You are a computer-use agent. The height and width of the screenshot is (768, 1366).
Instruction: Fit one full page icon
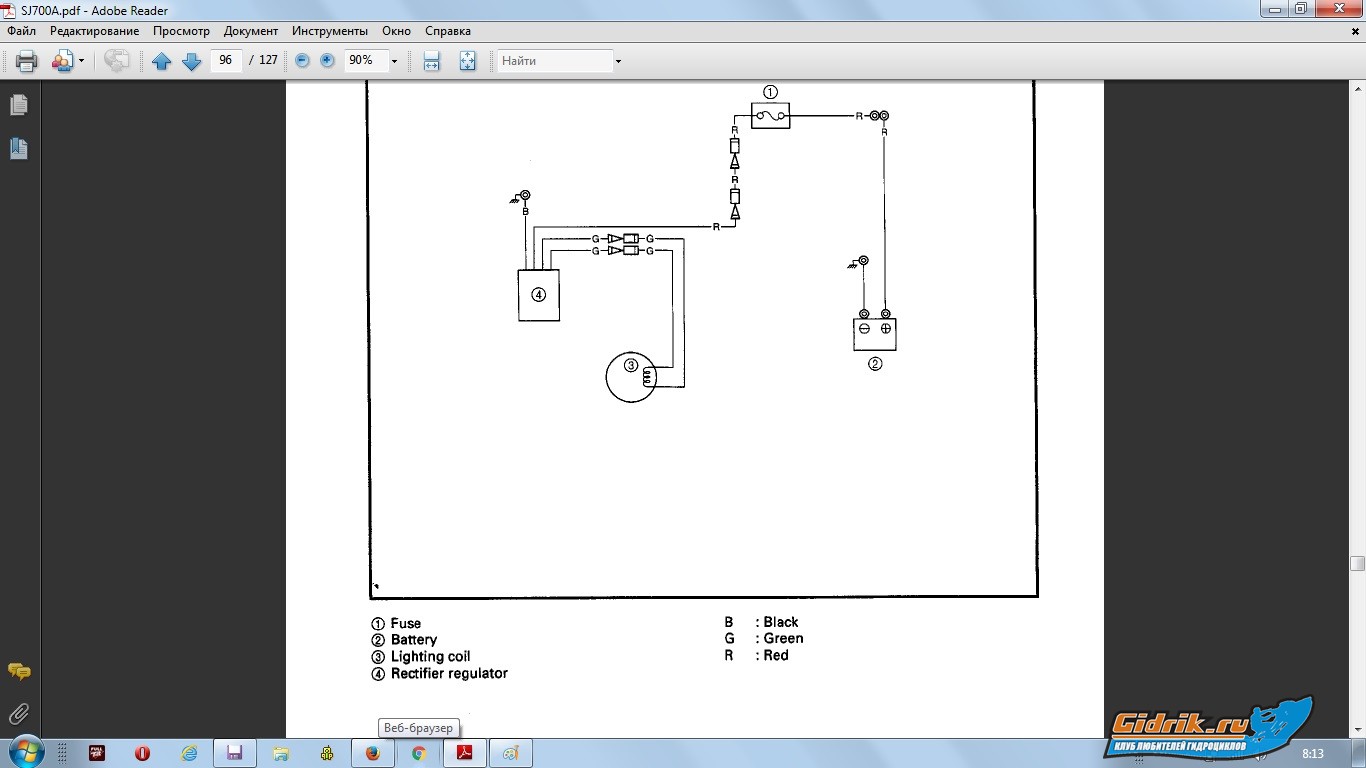click(467, 61)
